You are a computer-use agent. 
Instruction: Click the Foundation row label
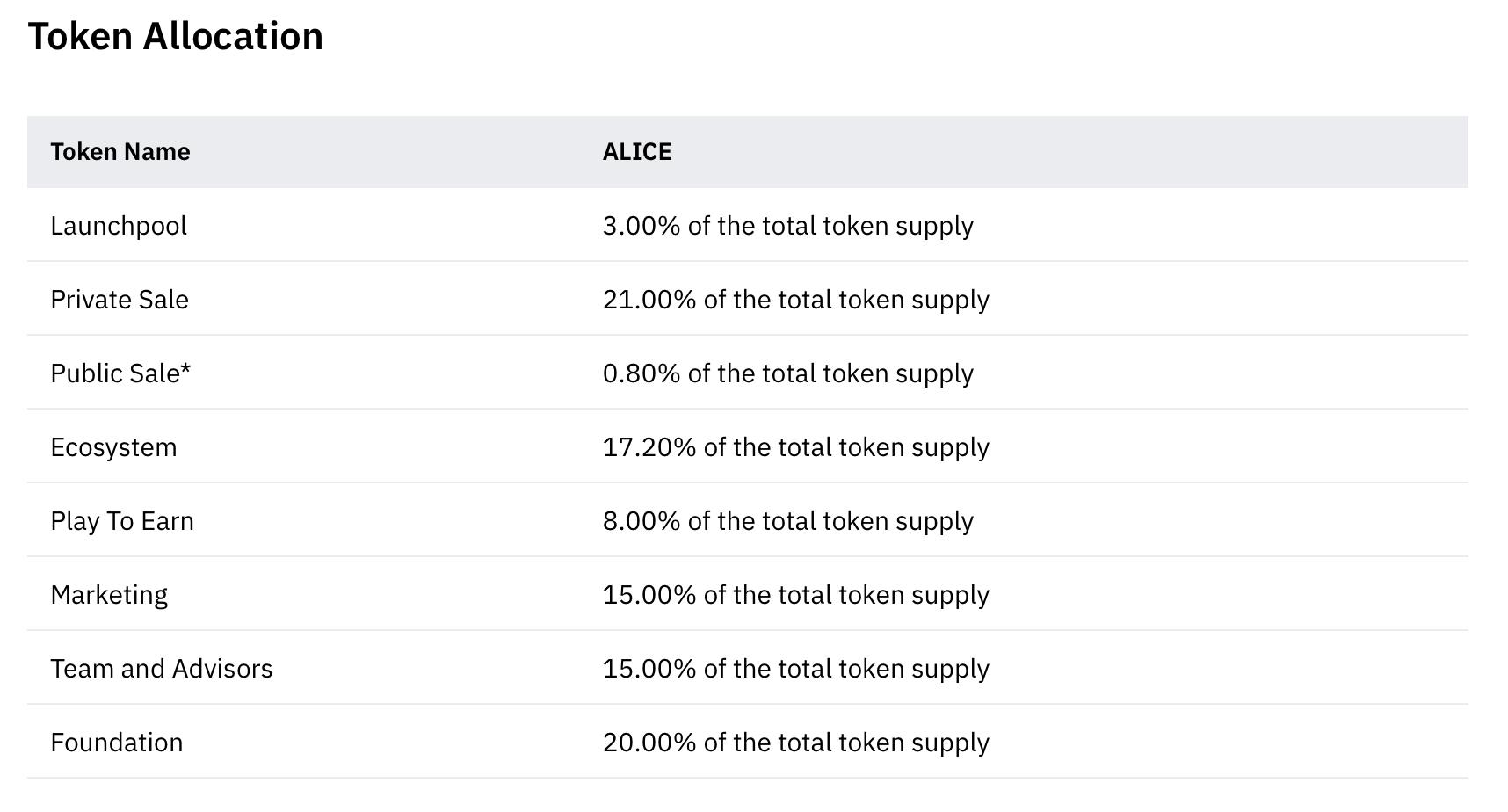117,743
